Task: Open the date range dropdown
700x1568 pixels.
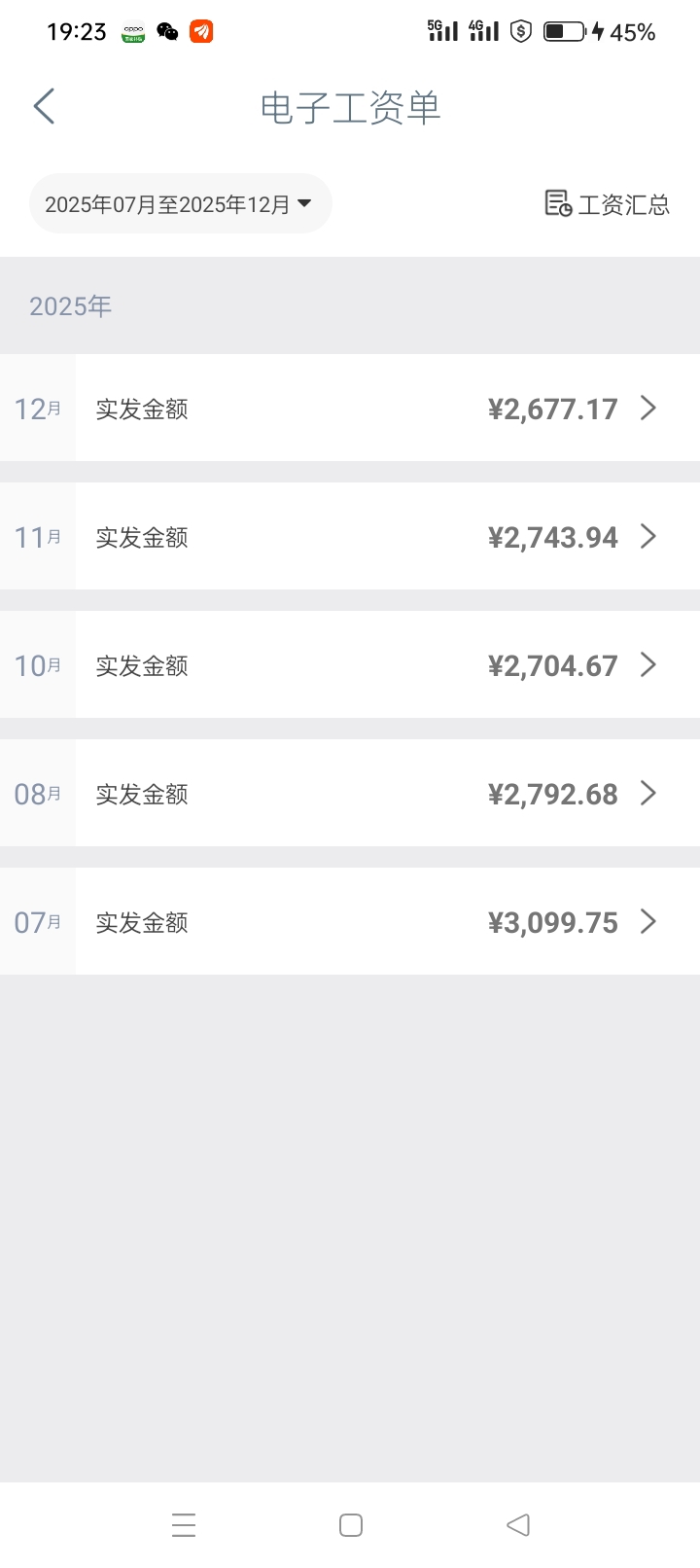Action: (x=180, y=204)
